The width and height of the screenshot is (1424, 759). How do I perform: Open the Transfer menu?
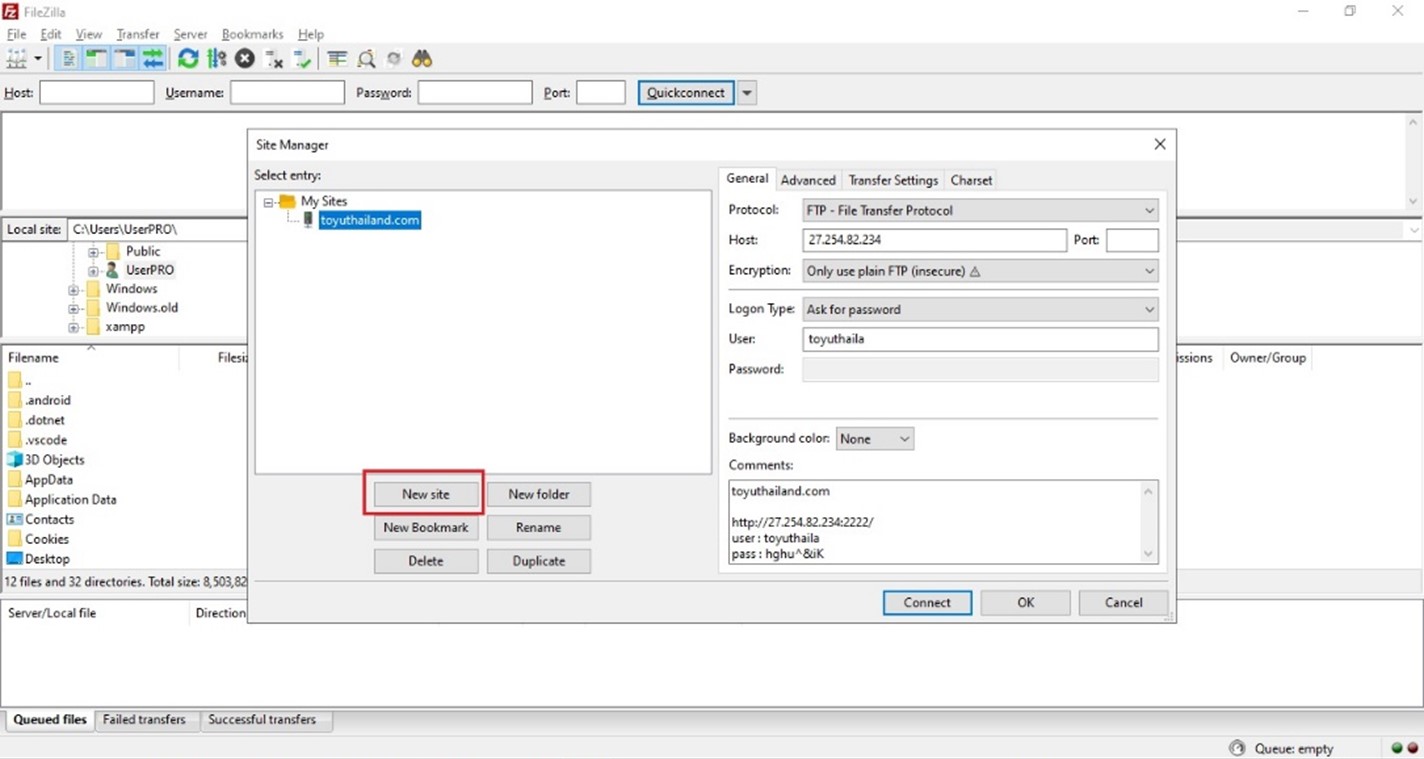138,34
